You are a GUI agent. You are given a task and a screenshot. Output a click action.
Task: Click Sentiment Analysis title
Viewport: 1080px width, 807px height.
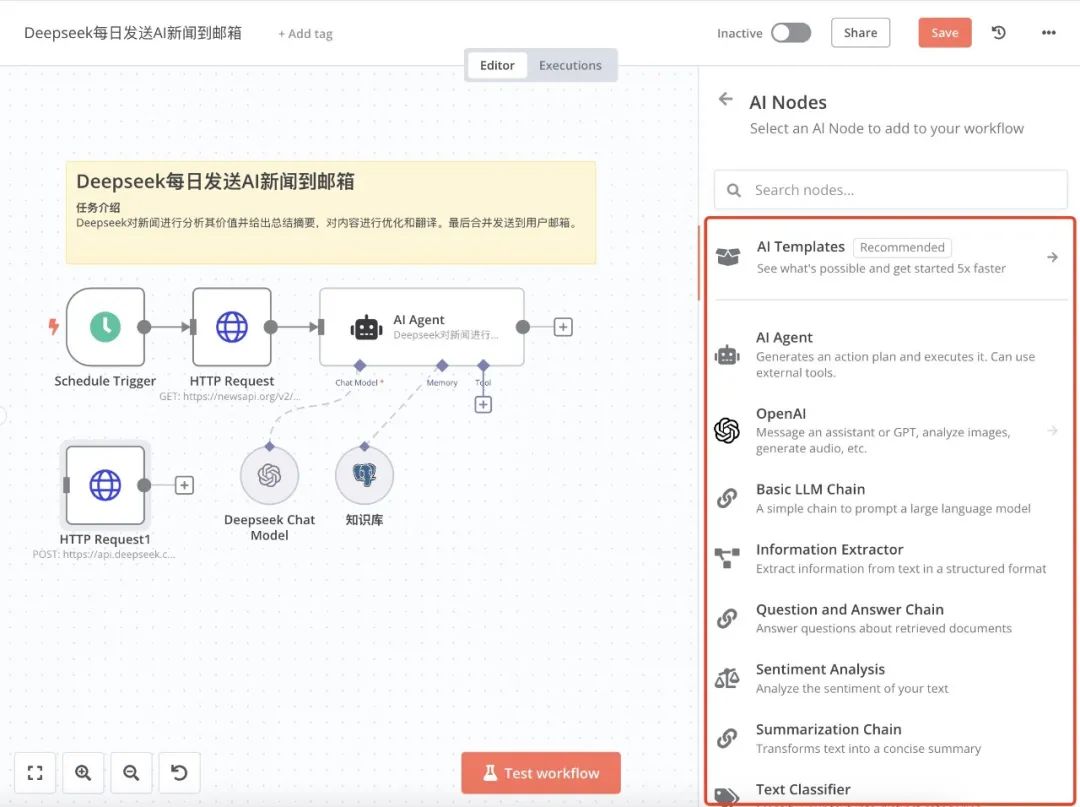820,669
